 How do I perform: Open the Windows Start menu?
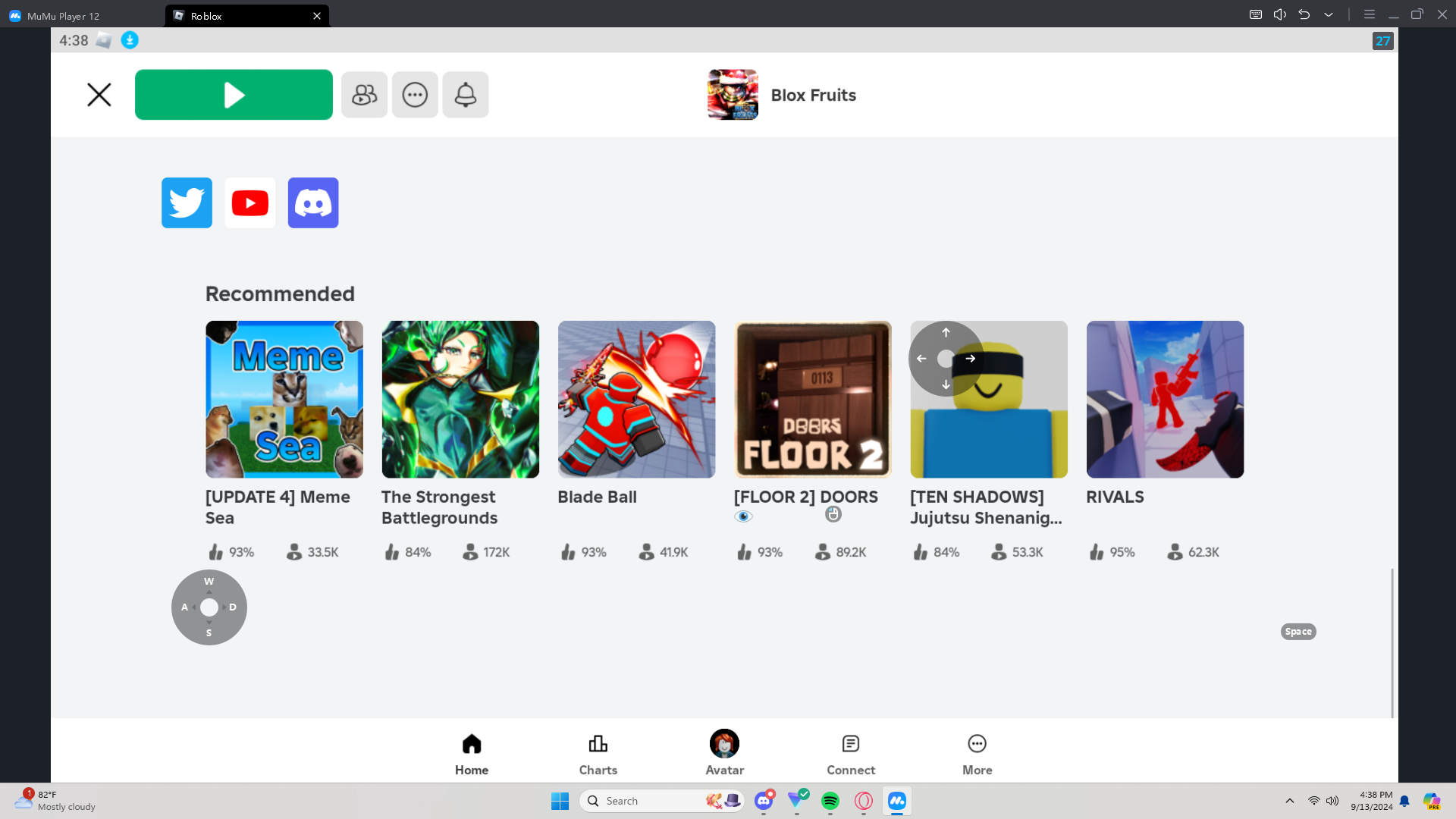tap(560, 801)
